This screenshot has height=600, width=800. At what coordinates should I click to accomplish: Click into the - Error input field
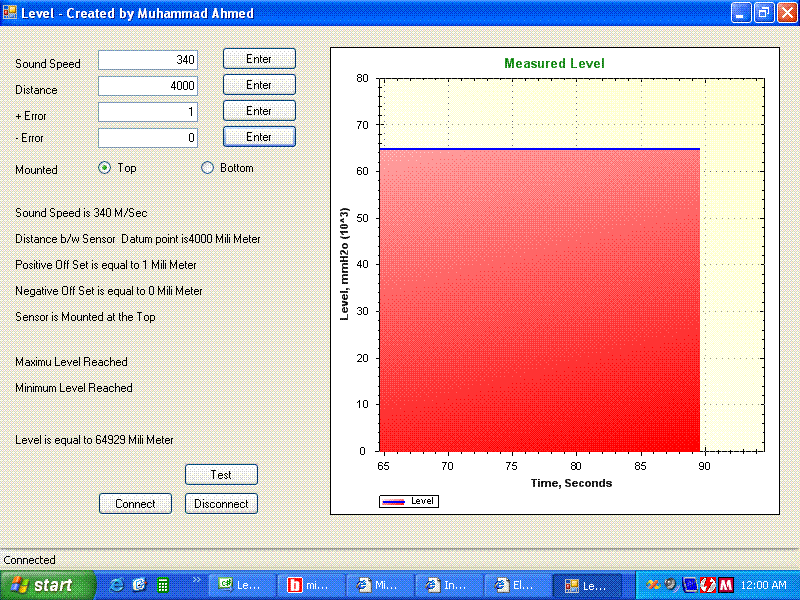click(148, 138)
